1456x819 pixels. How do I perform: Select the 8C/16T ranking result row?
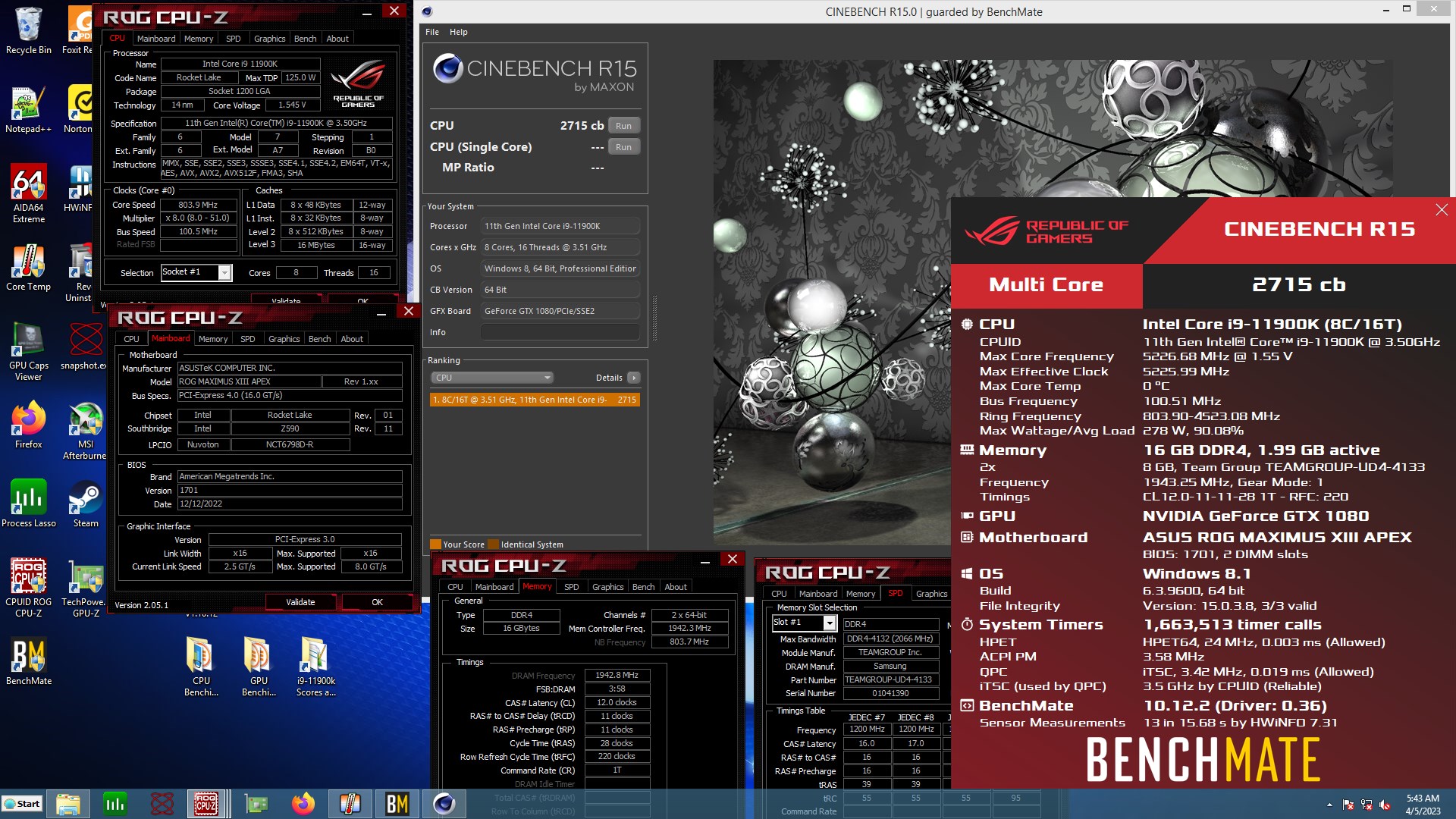(x=535, y=400)
